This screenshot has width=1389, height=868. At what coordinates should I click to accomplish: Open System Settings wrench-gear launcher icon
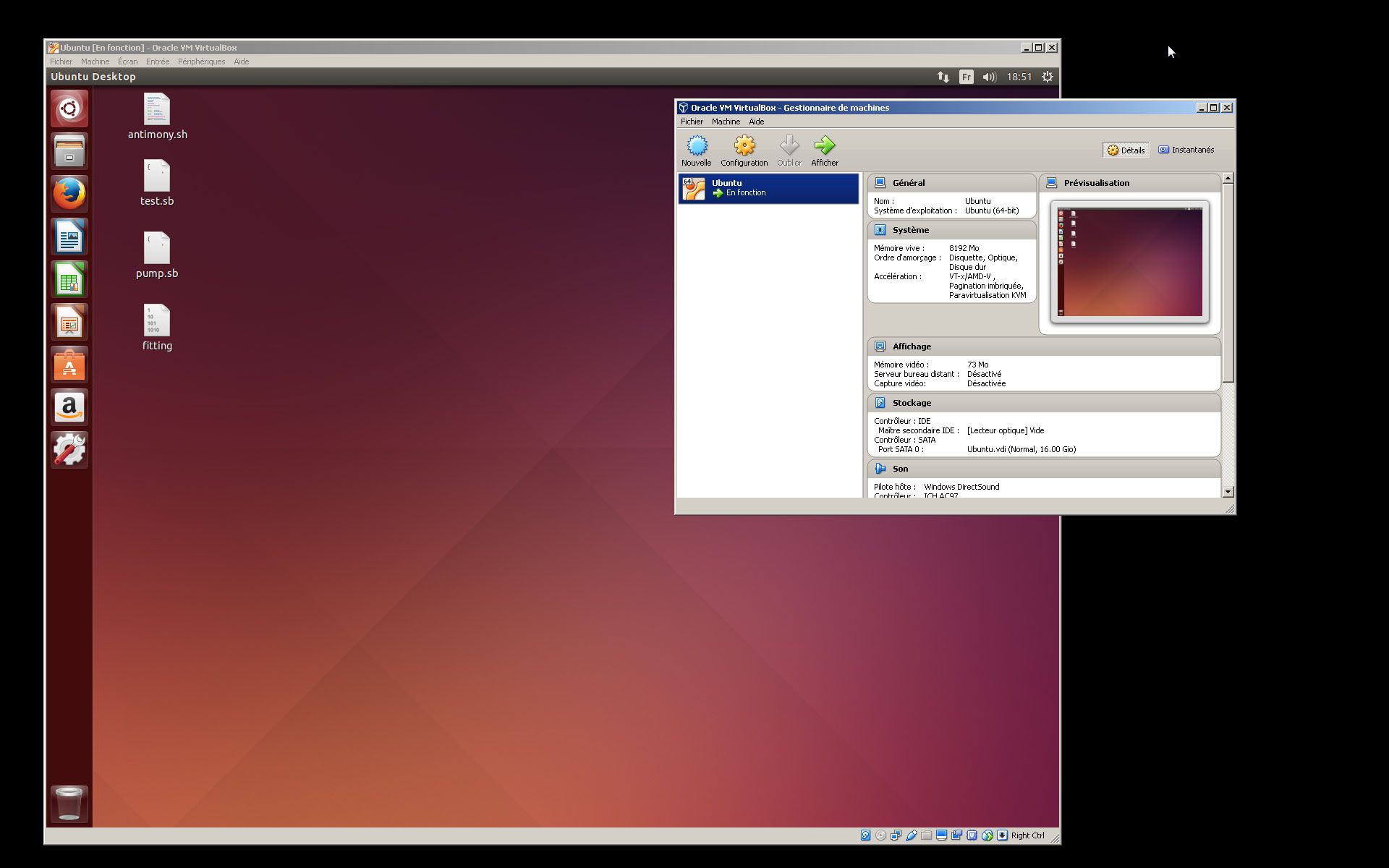(69, 450)
